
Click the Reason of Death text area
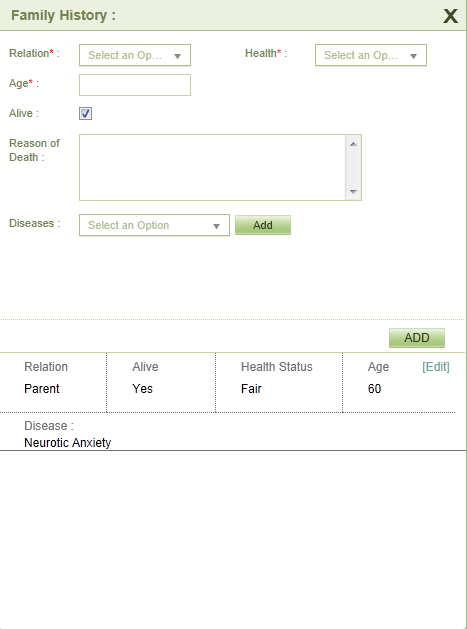(212, 167)
